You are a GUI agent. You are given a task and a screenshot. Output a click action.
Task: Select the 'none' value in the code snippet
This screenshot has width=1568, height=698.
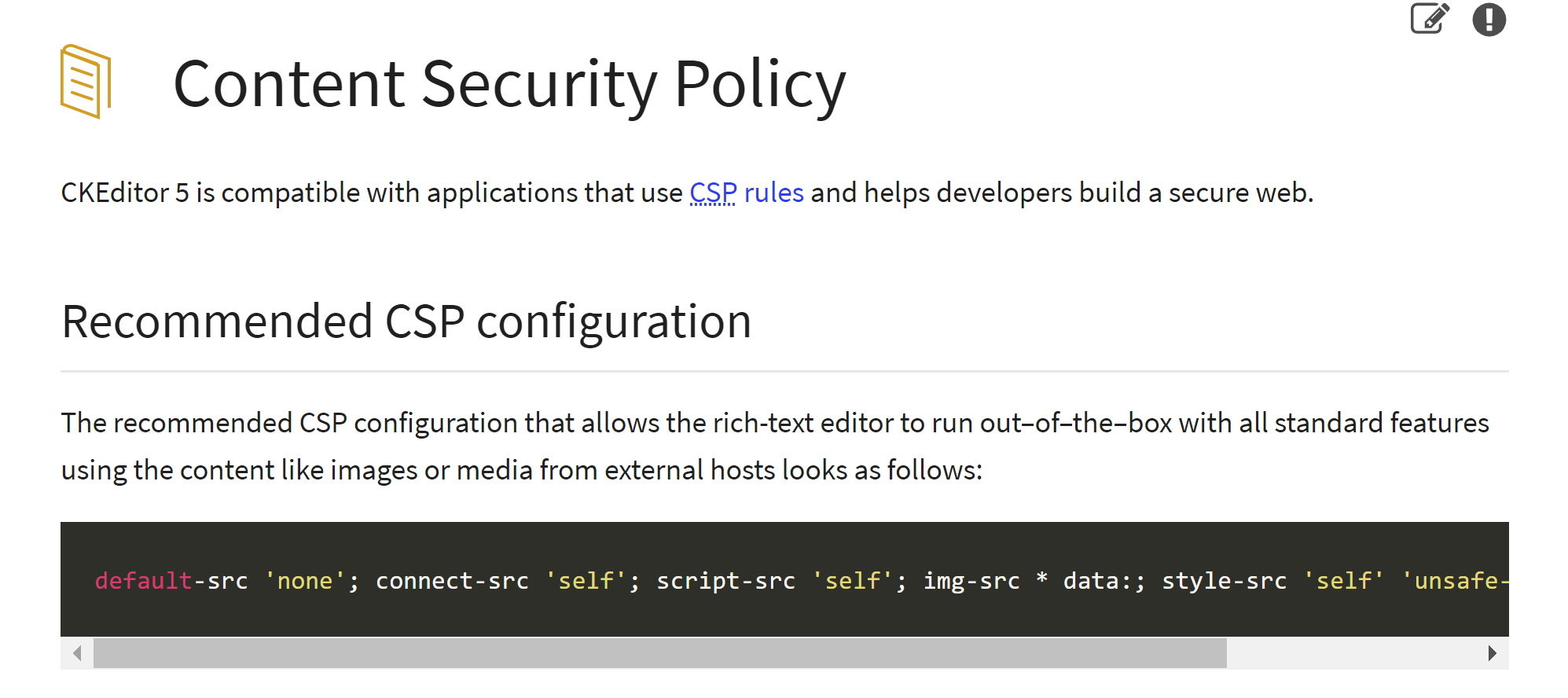coord(305,581)
